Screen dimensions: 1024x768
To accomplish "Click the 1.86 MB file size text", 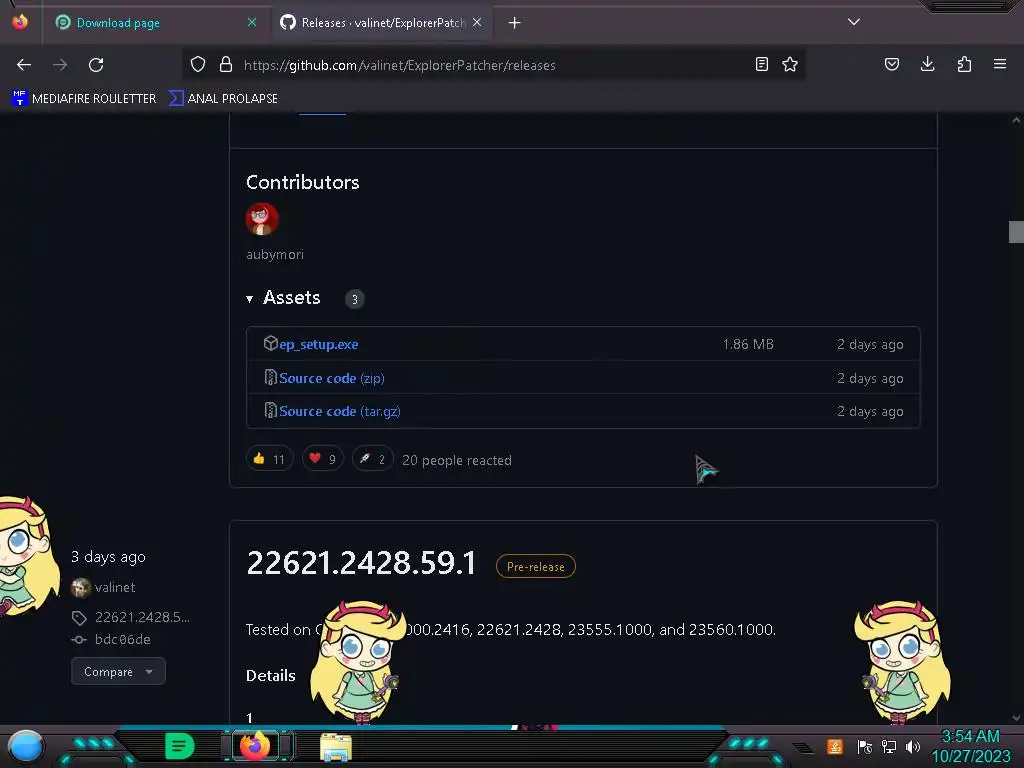I will point(748,344).
